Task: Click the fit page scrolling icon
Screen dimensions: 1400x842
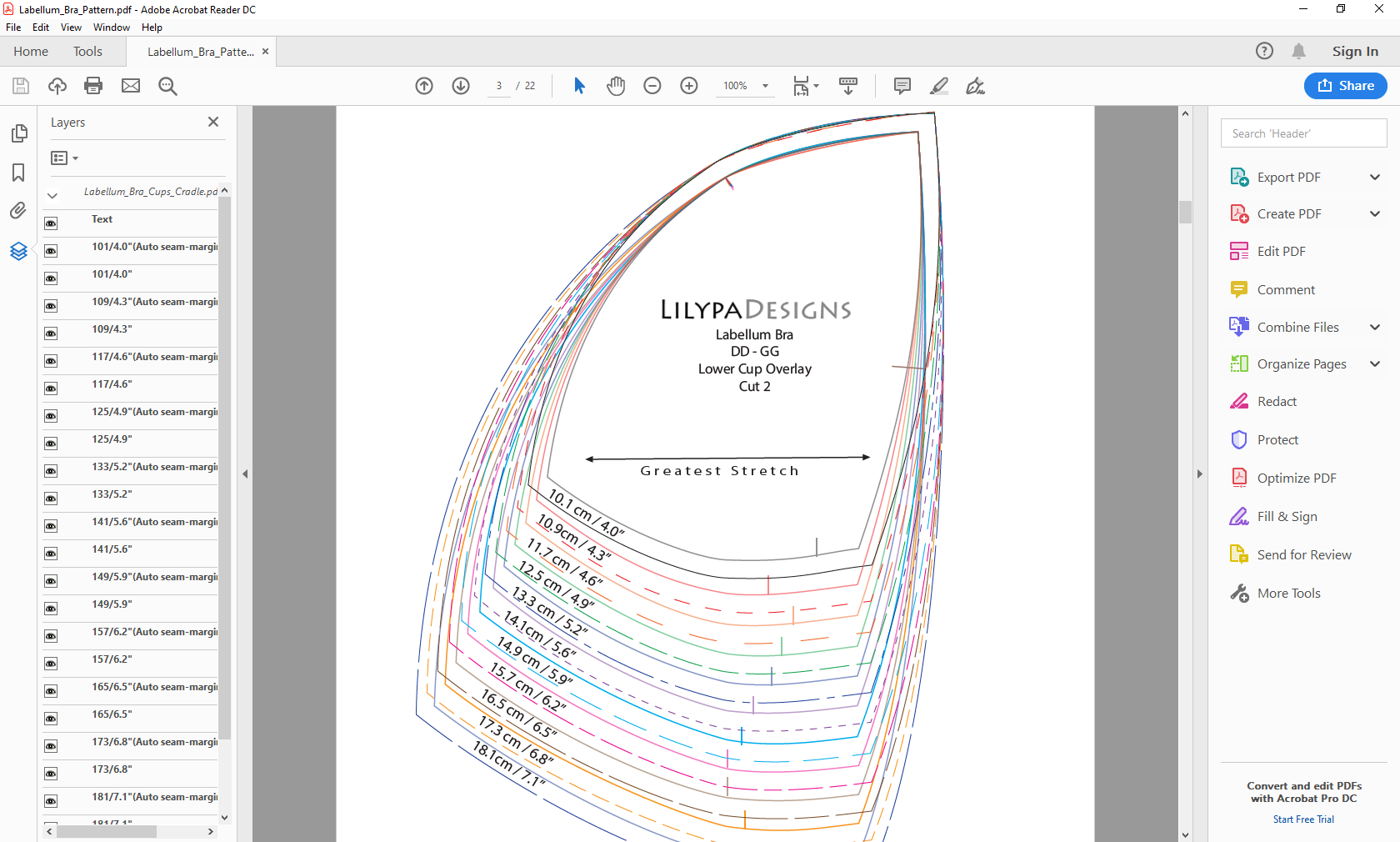Action: [801, 86]
